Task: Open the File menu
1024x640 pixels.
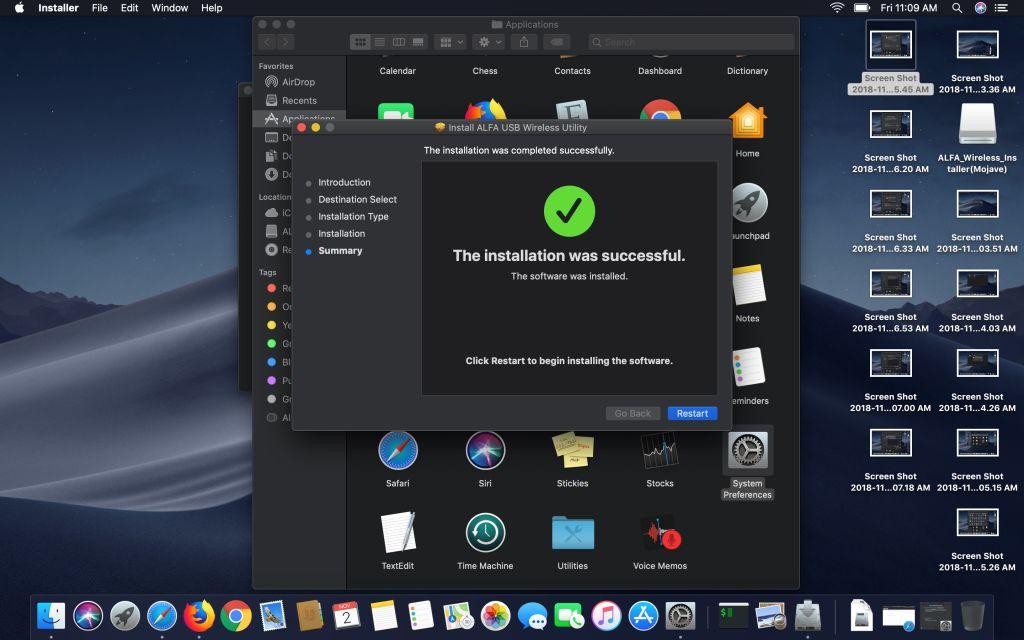Action: [99, 8]
